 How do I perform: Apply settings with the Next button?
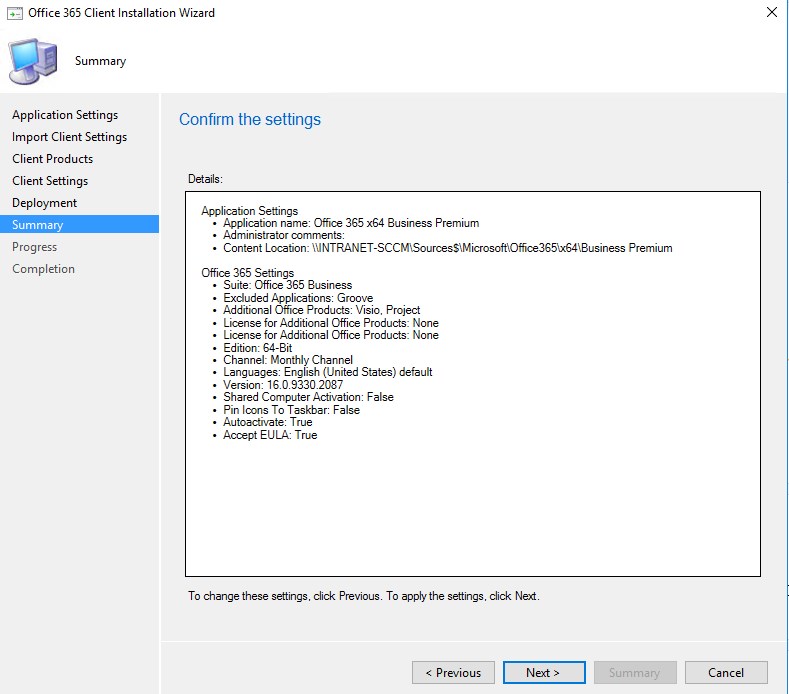(x=544, y=672)
